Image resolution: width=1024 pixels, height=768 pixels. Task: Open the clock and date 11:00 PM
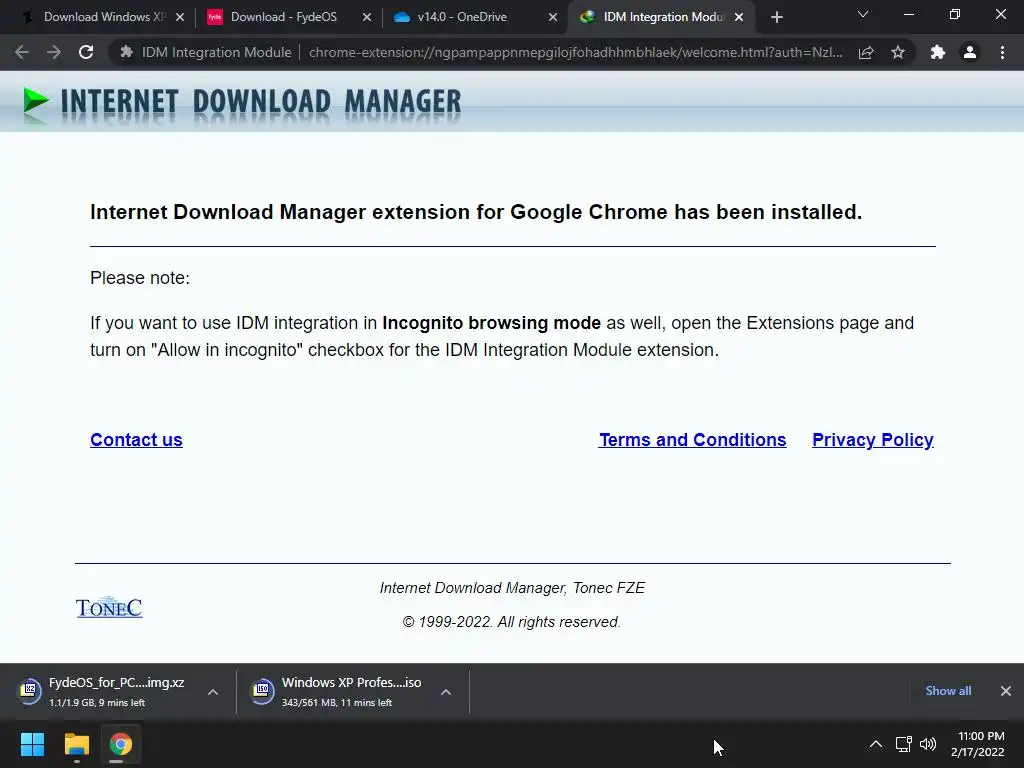pos(978,744)
